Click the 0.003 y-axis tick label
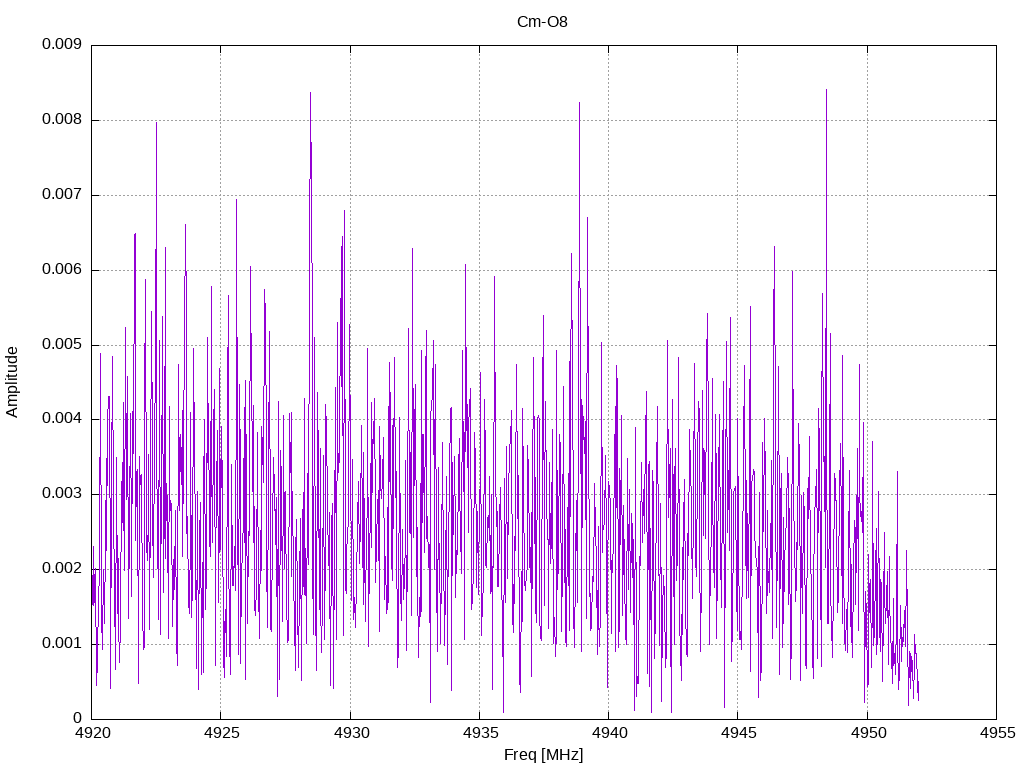 [x=61, y=493]
